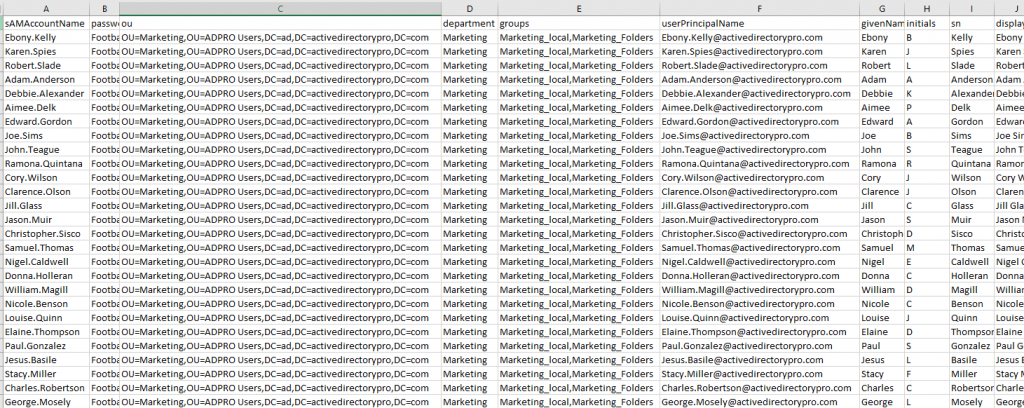Viewport: 1024px width, 408px height.
Task: Select column C header
Action: [x=280, y=8]
